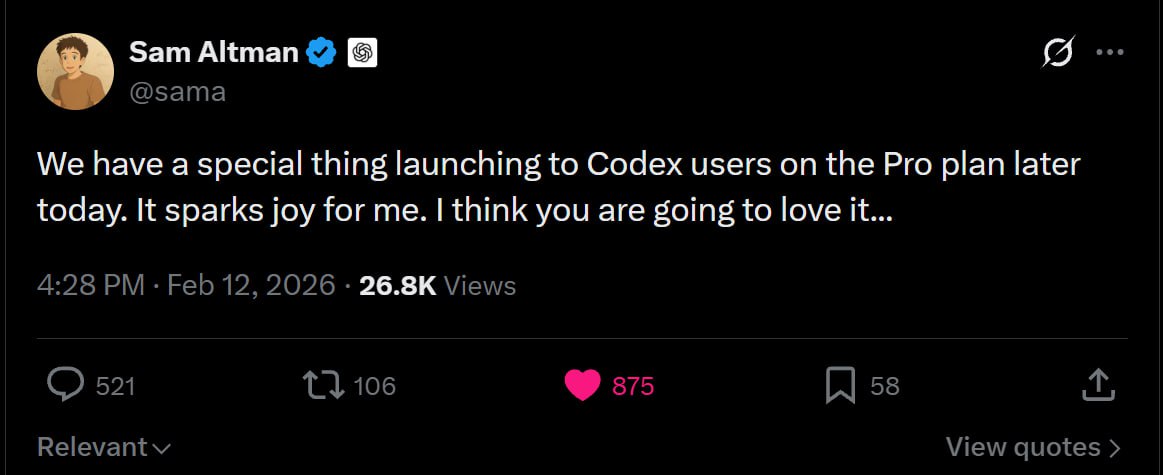Click the post text about Codex
Image resolution: width=1163 pixels, height=475 pixels.
tap(558, 187)
